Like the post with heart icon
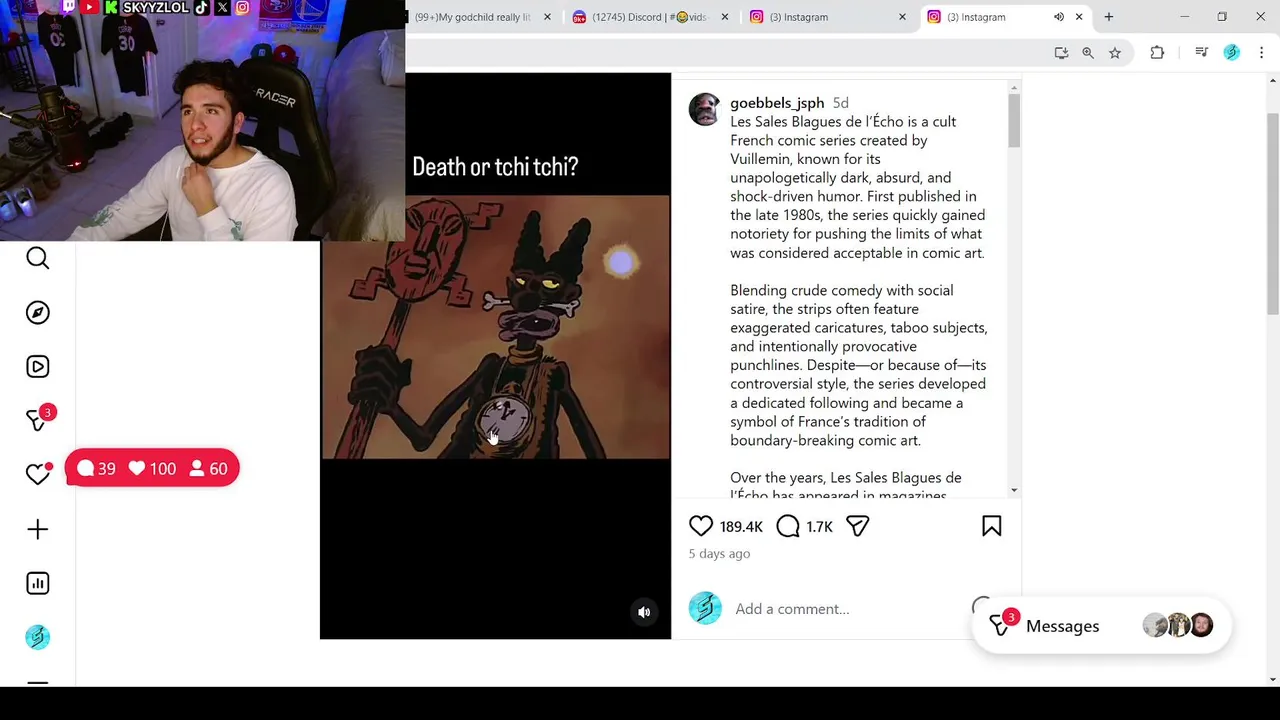 [x=701, y=526]
